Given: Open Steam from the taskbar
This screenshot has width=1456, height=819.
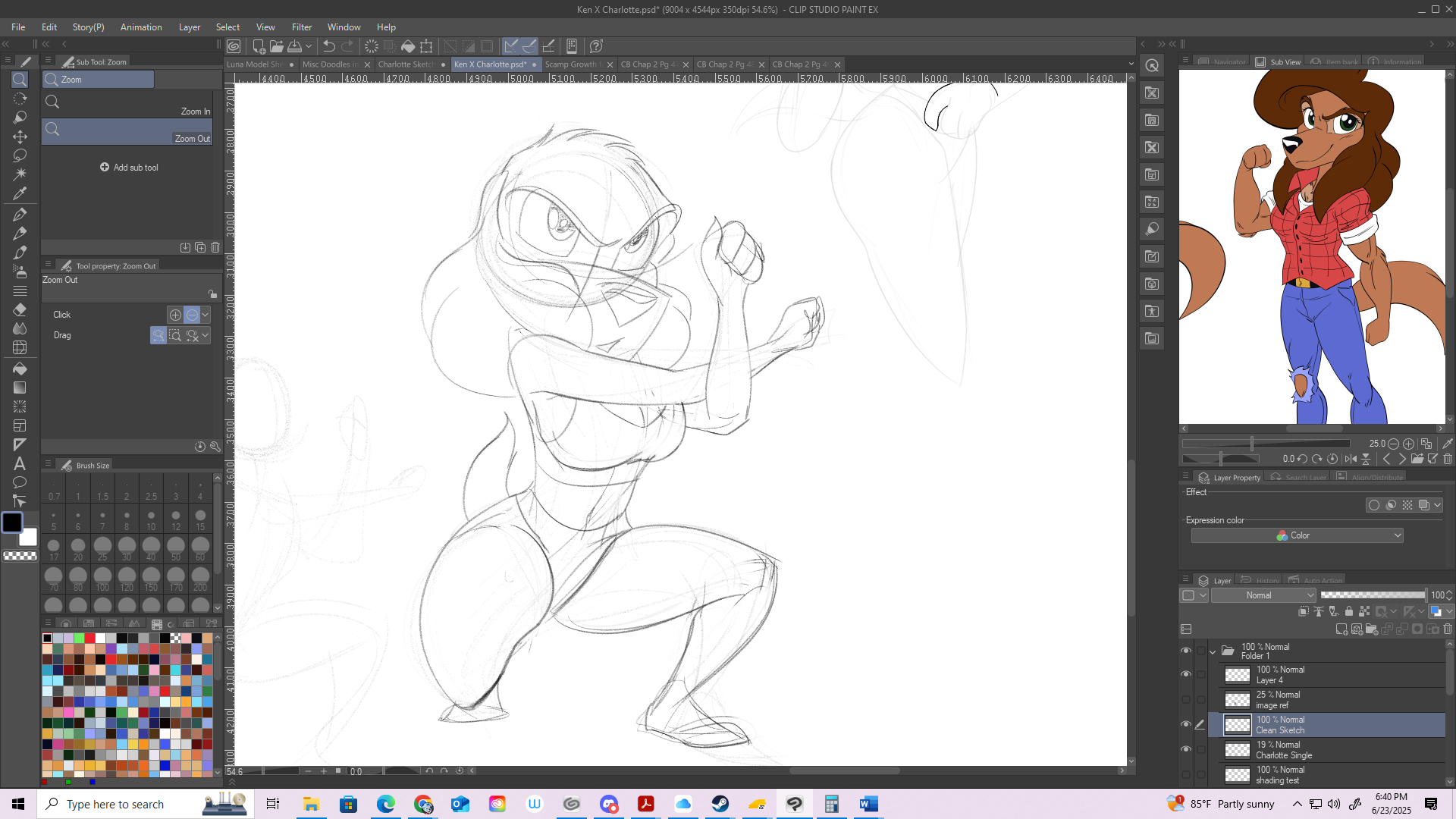Looking at the screenshot, I should coord(720,804).
